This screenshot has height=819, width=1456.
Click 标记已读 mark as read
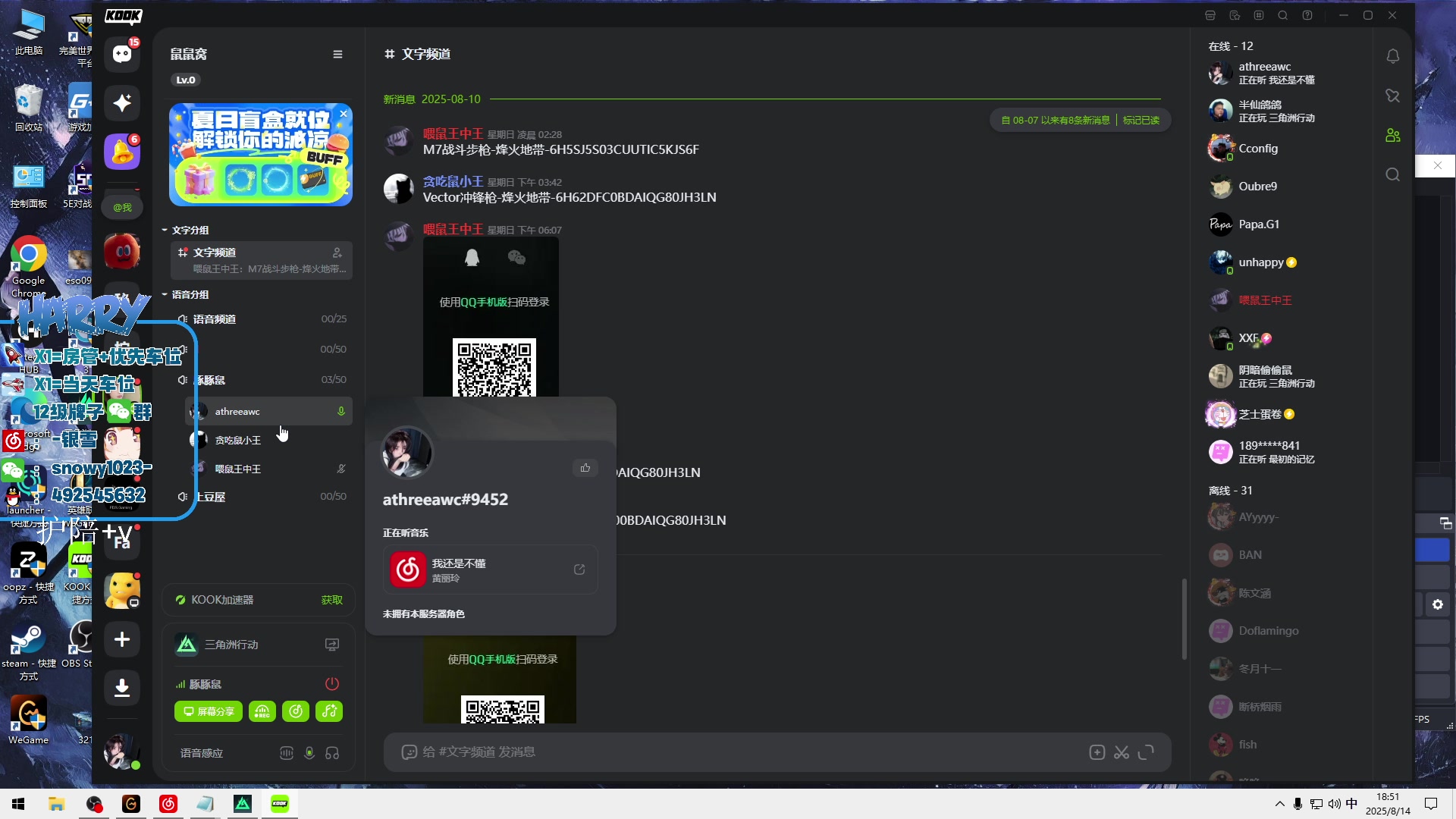click(1141, 120)
